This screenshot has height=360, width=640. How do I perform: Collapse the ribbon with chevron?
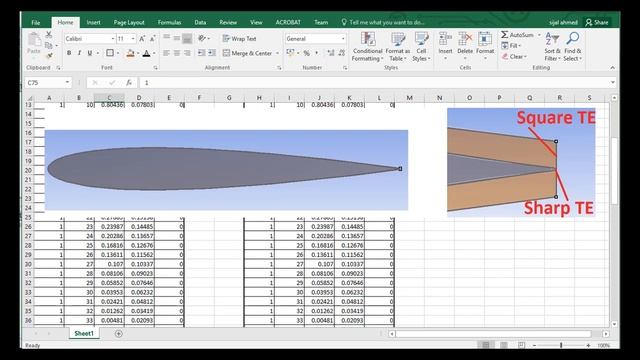612,68
